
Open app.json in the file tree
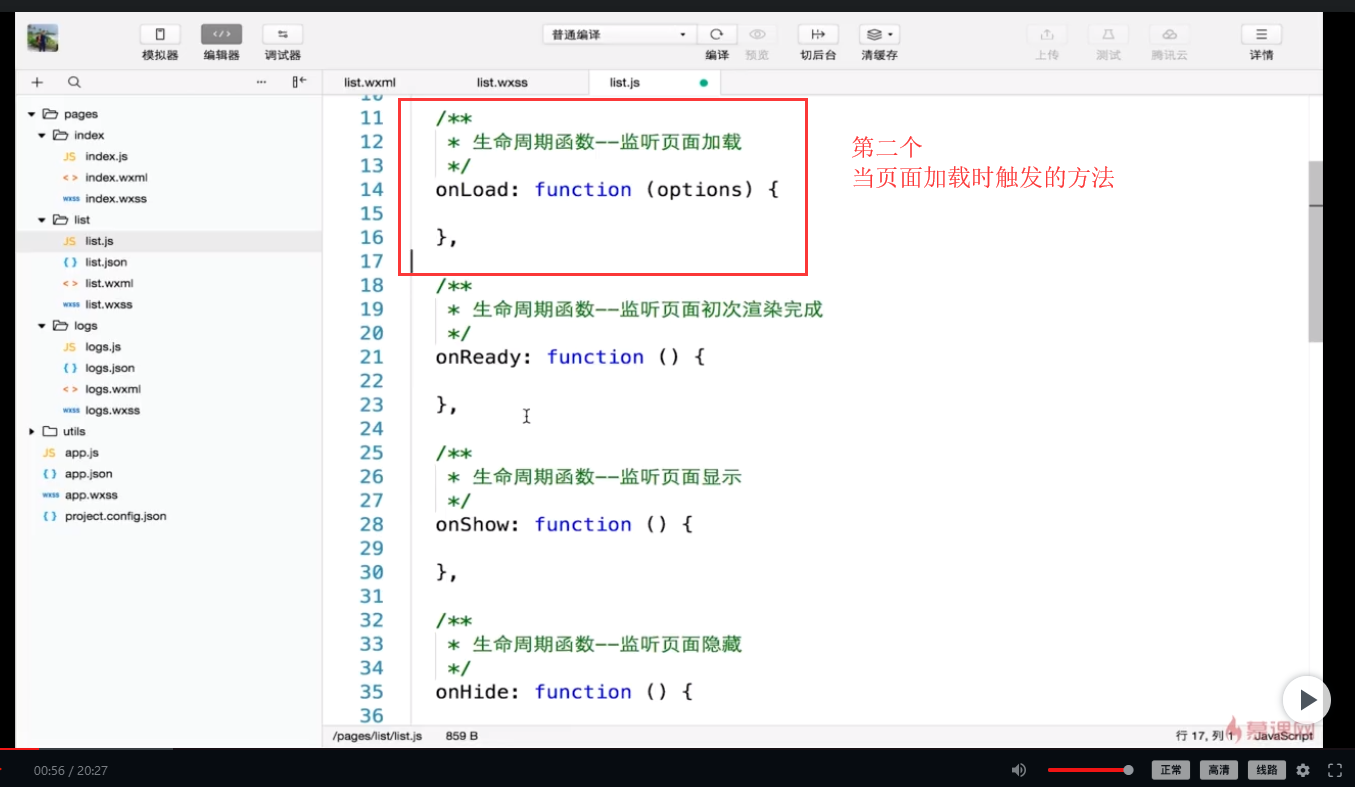[89, 474]
